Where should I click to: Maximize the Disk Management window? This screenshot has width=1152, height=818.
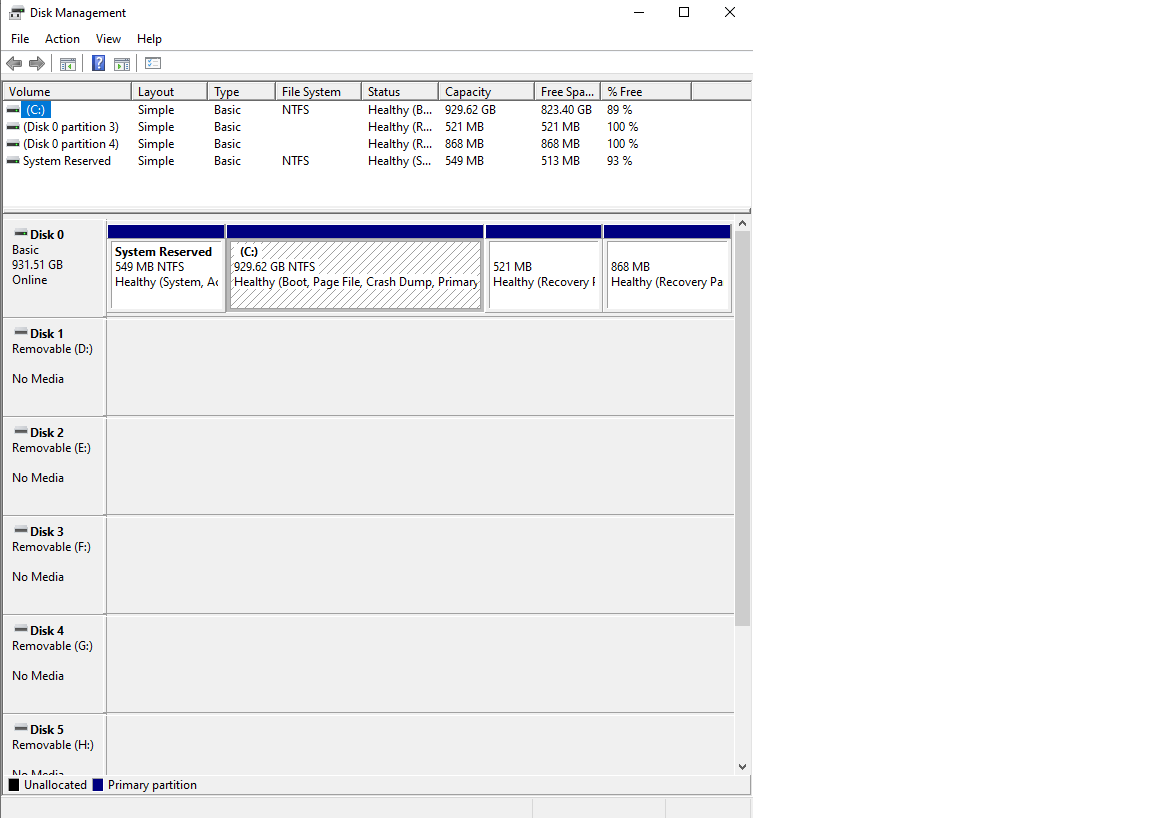coord(684,12)
